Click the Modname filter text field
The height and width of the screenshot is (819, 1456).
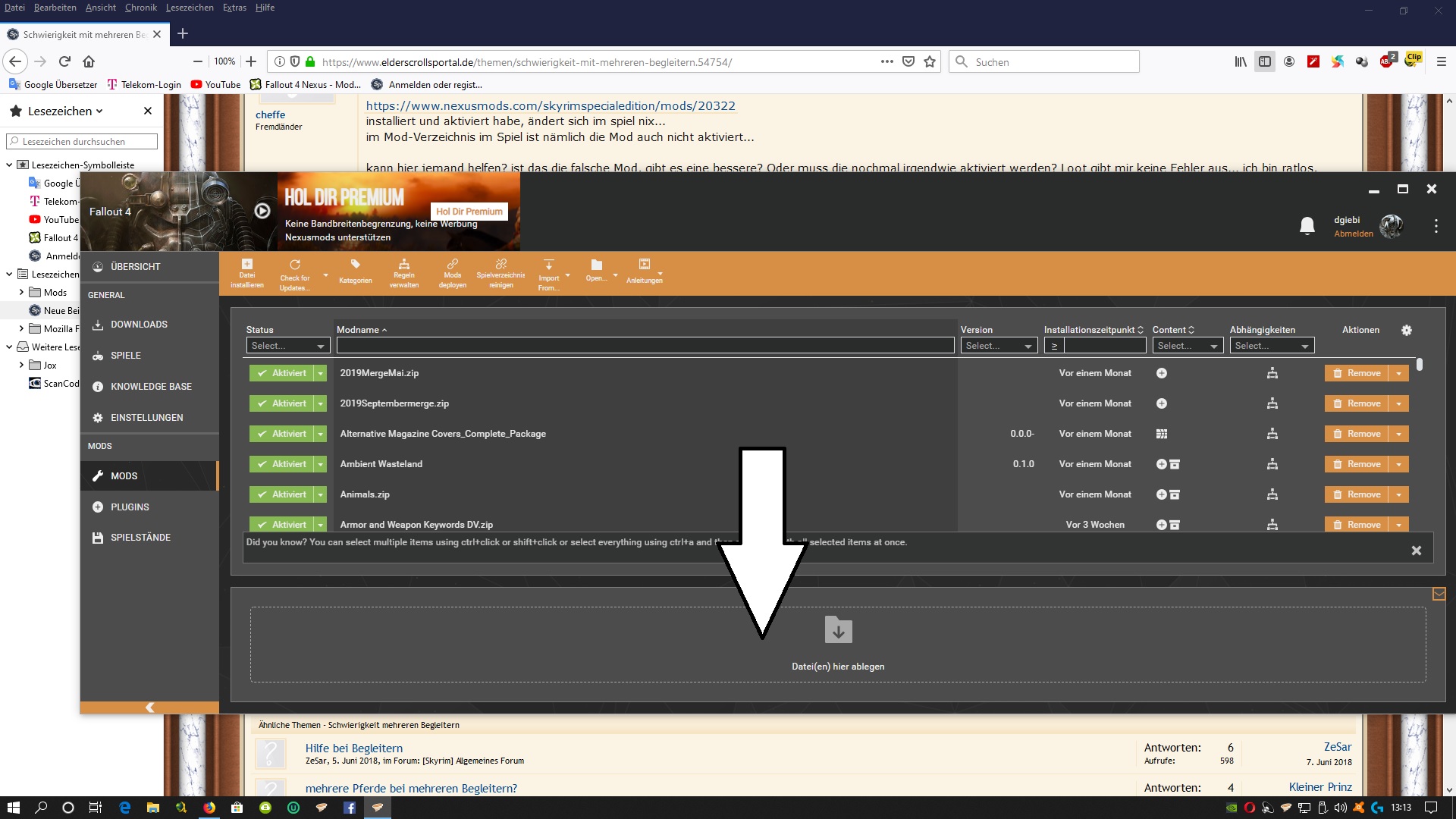(x=645, y=346)
